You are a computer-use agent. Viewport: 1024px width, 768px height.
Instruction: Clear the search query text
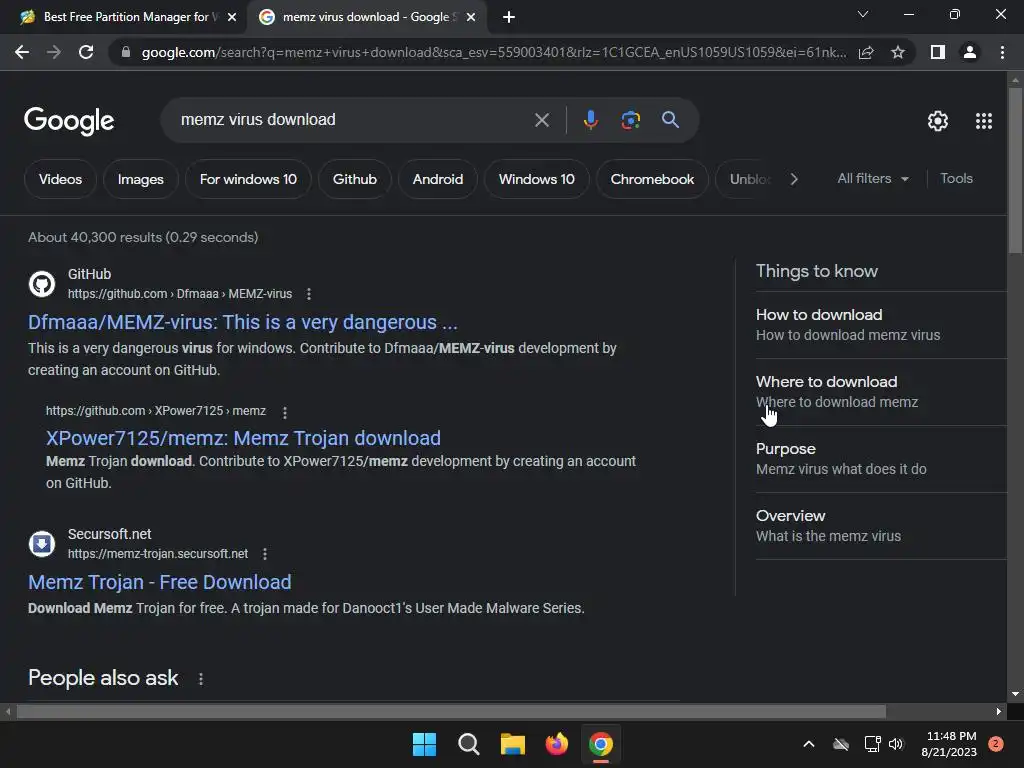coord(541,120)
